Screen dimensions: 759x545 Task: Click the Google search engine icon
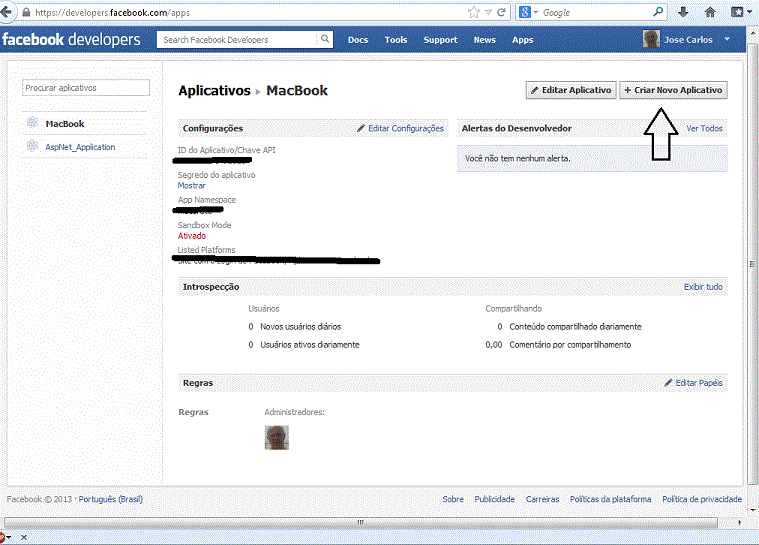[x=525, y=12]
